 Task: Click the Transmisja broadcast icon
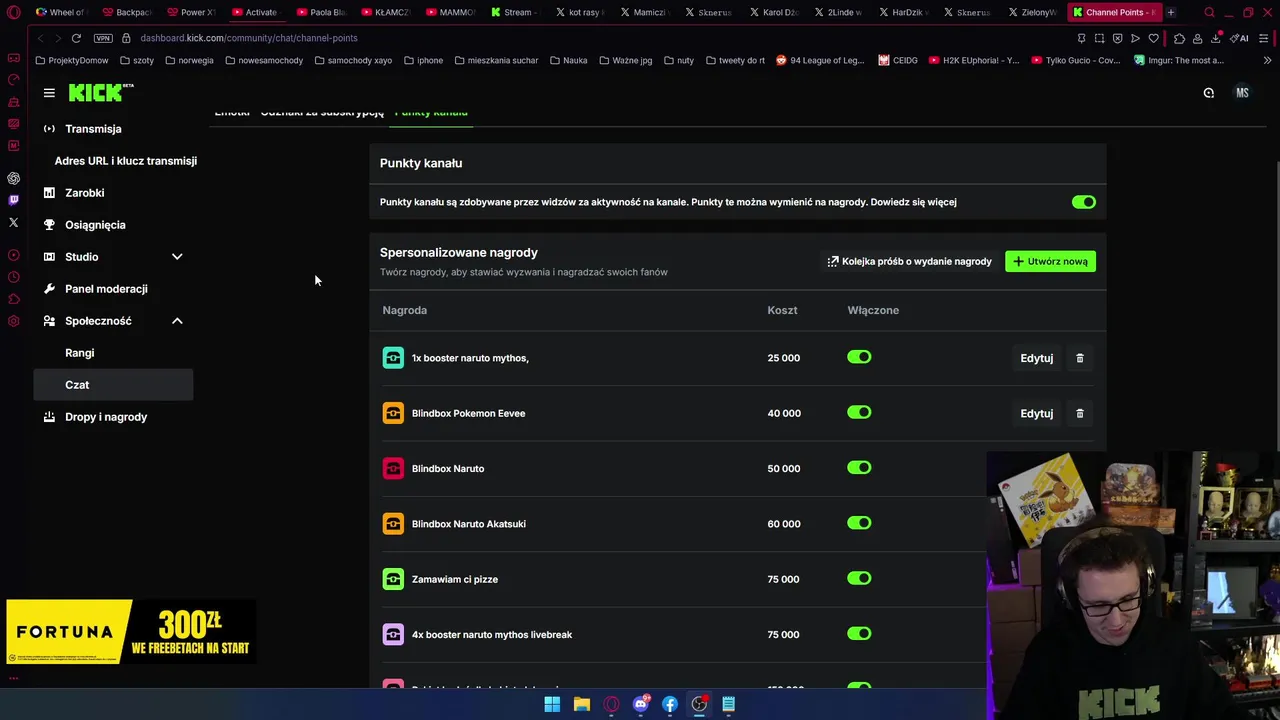[49, 129]
